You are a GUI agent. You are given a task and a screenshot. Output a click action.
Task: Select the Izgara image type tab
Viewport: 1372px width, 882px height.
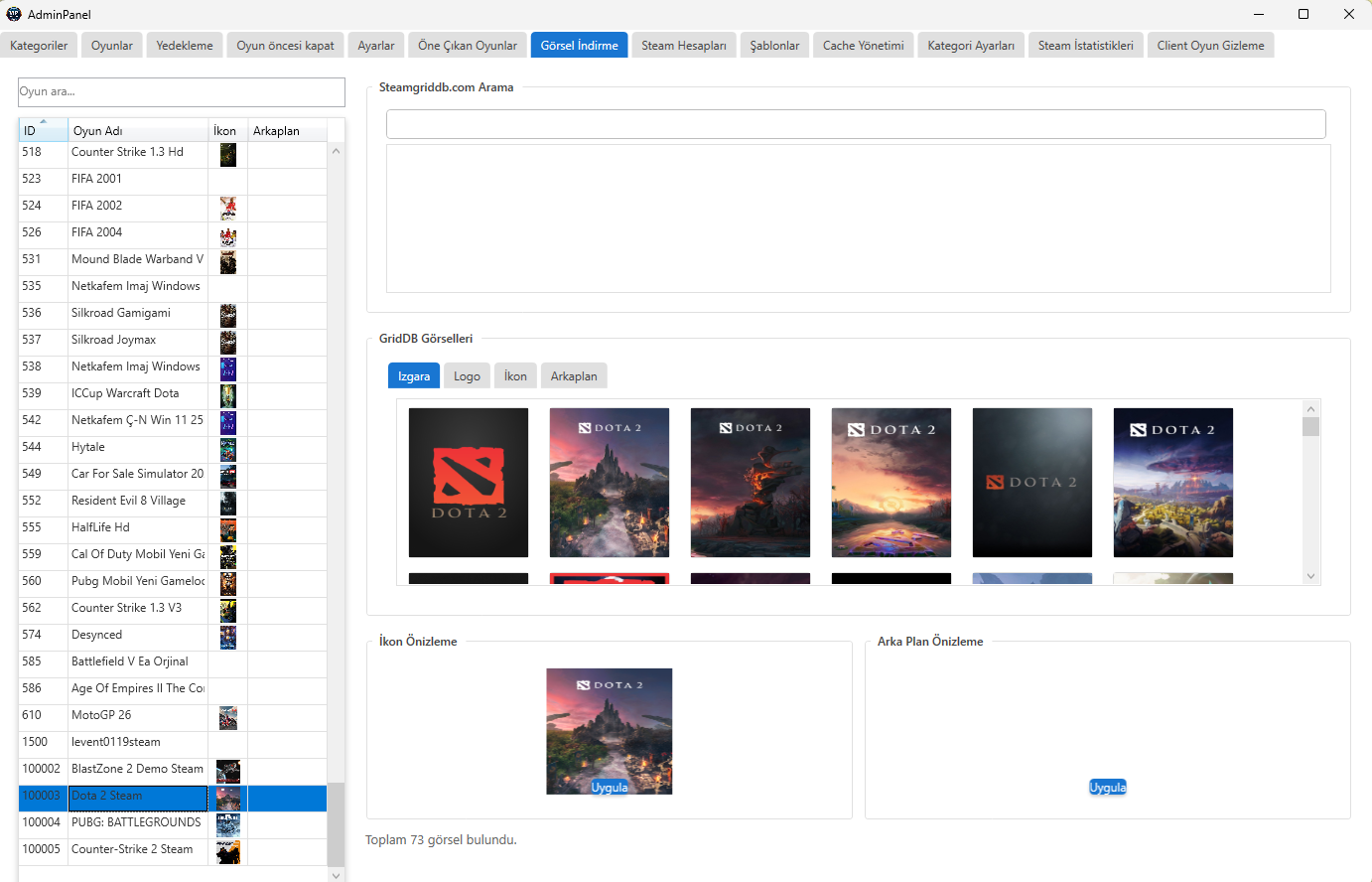tap(414, 376)
